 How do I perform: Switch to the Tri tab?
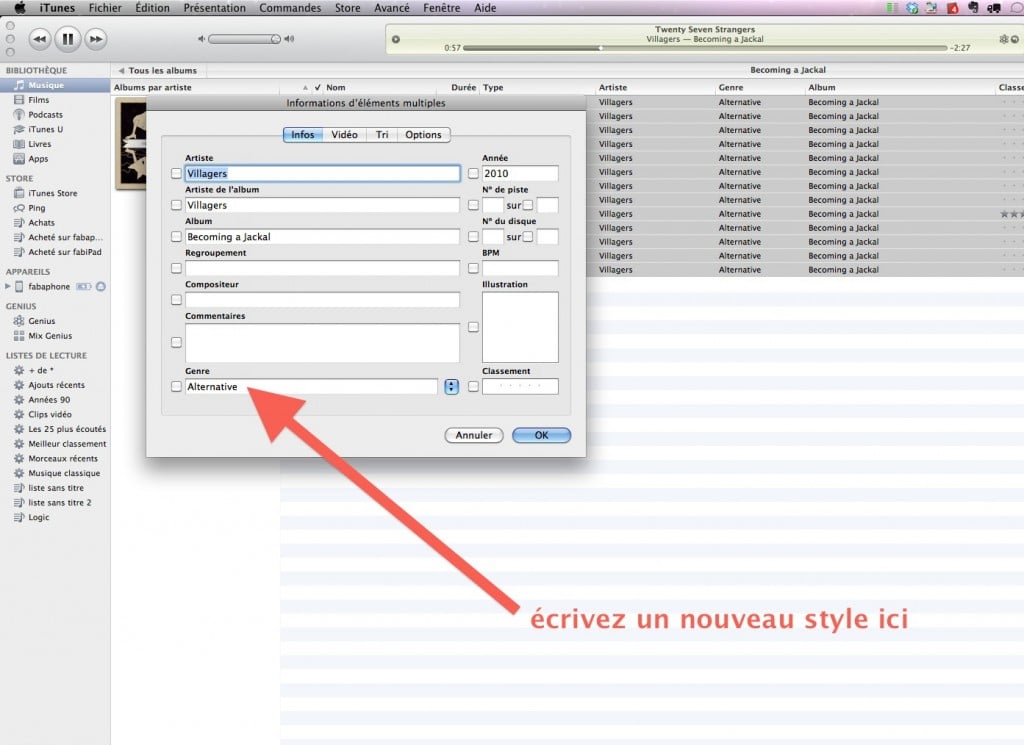(382, 135)
